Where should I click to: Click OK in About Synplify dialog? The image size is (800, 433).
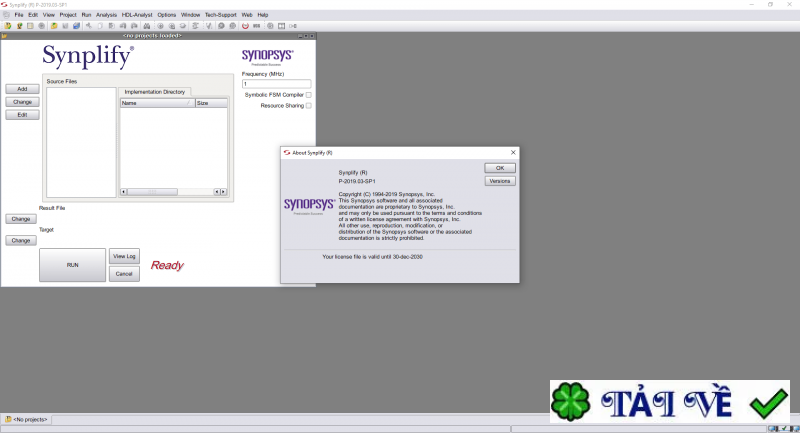point(500,168)
